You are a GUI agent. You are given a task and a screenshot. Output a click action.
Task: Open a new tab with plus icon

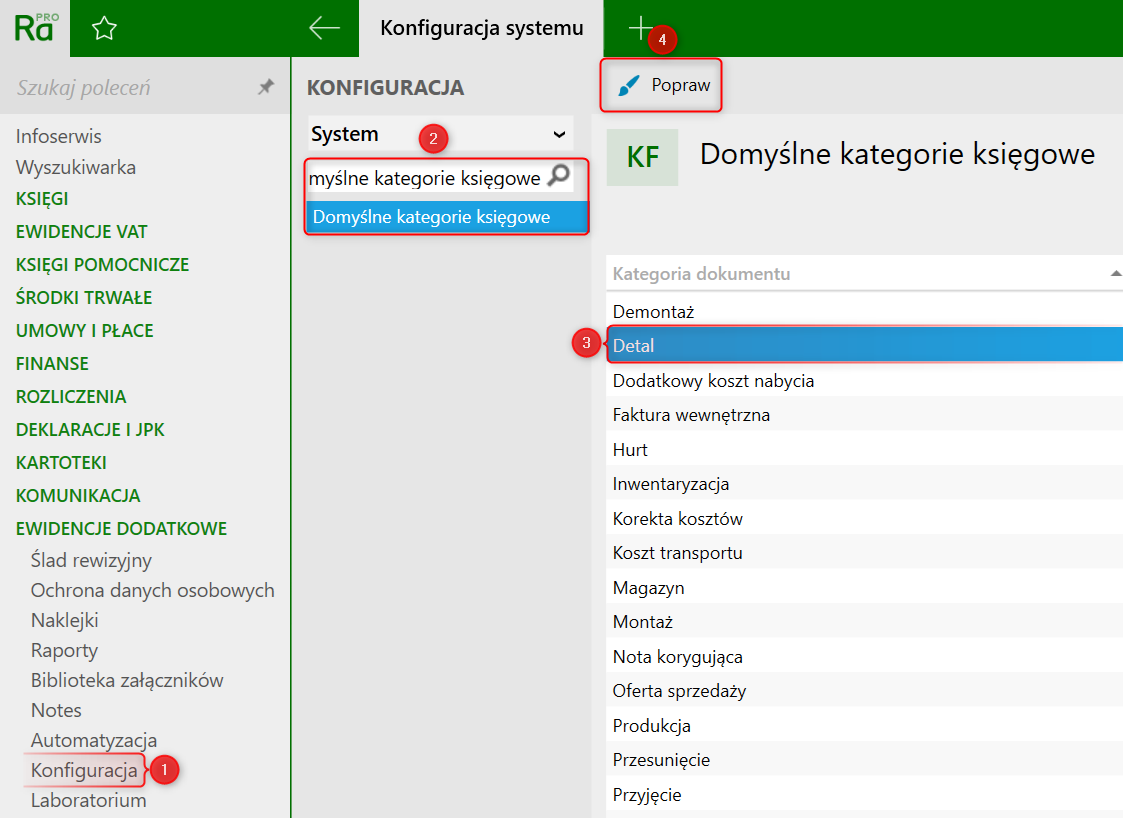(x=640, y=28)
